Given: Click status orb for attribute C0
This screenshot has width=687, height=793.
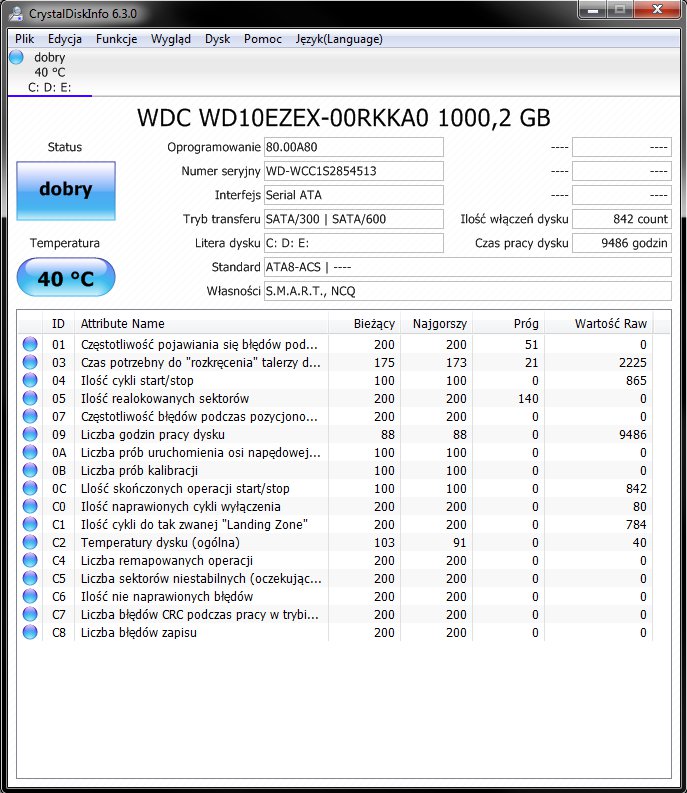Looking at the screenshot, I should click(30, 506).
